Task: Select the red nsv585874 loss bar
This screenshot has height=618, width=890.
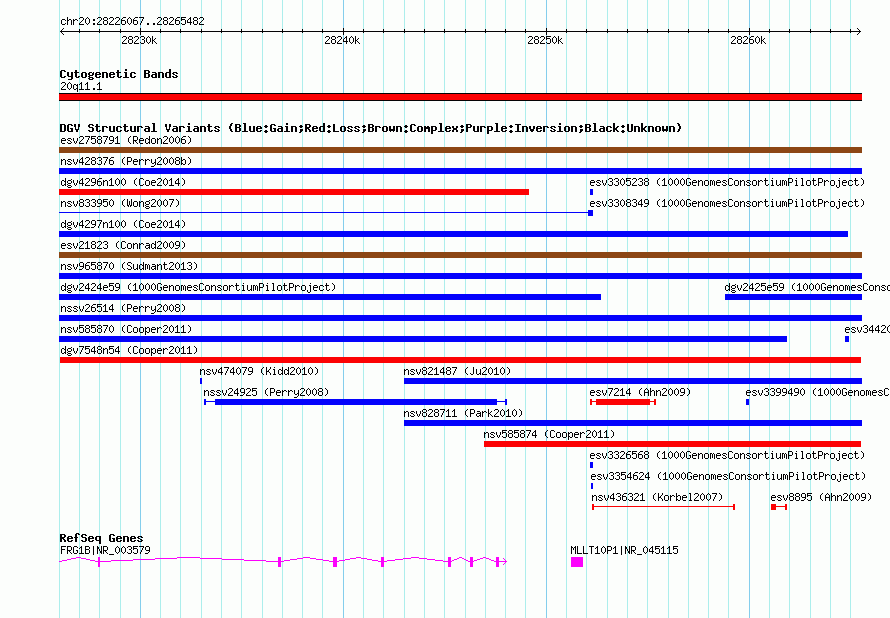Action: click(x=673, y=444)
